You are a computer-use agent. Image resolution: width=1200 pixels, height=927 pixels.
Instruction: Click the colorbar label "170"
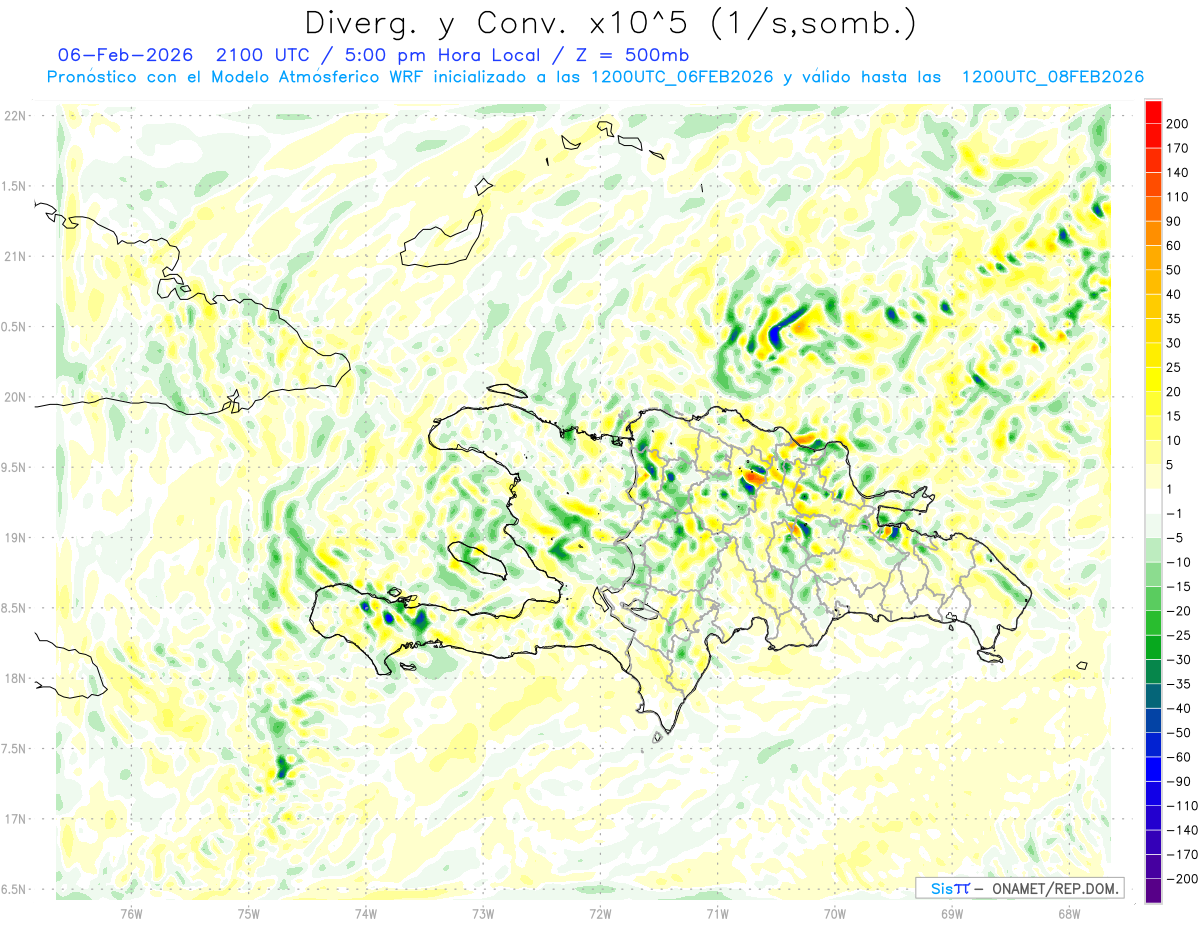1179,148
